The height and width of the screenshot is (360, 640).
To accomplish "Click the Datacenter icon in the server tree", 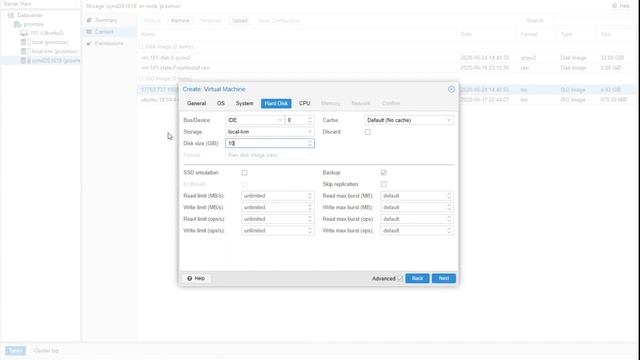I will pos(11,15).
